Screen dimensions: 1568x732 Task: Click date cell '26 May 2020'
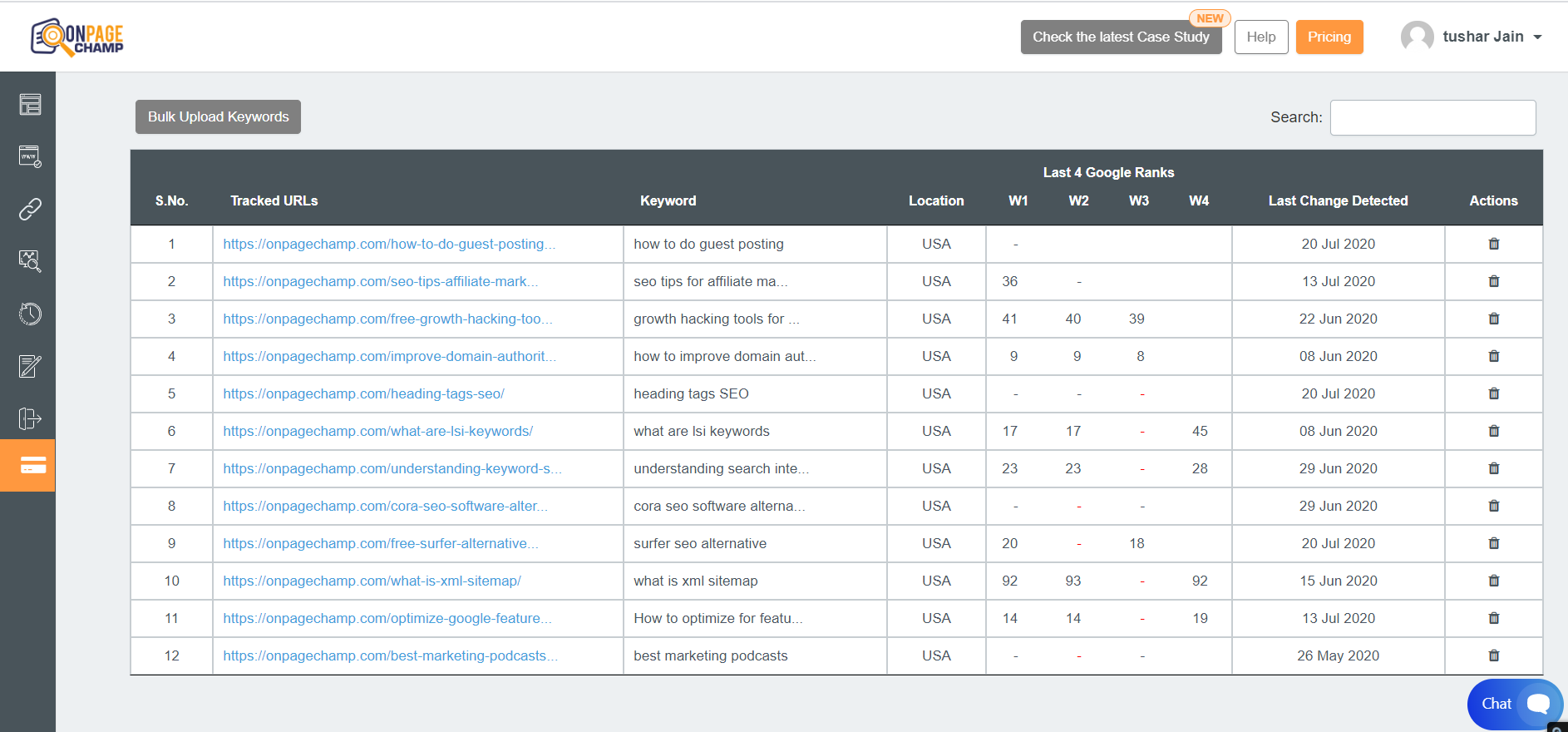(1339, 655)
